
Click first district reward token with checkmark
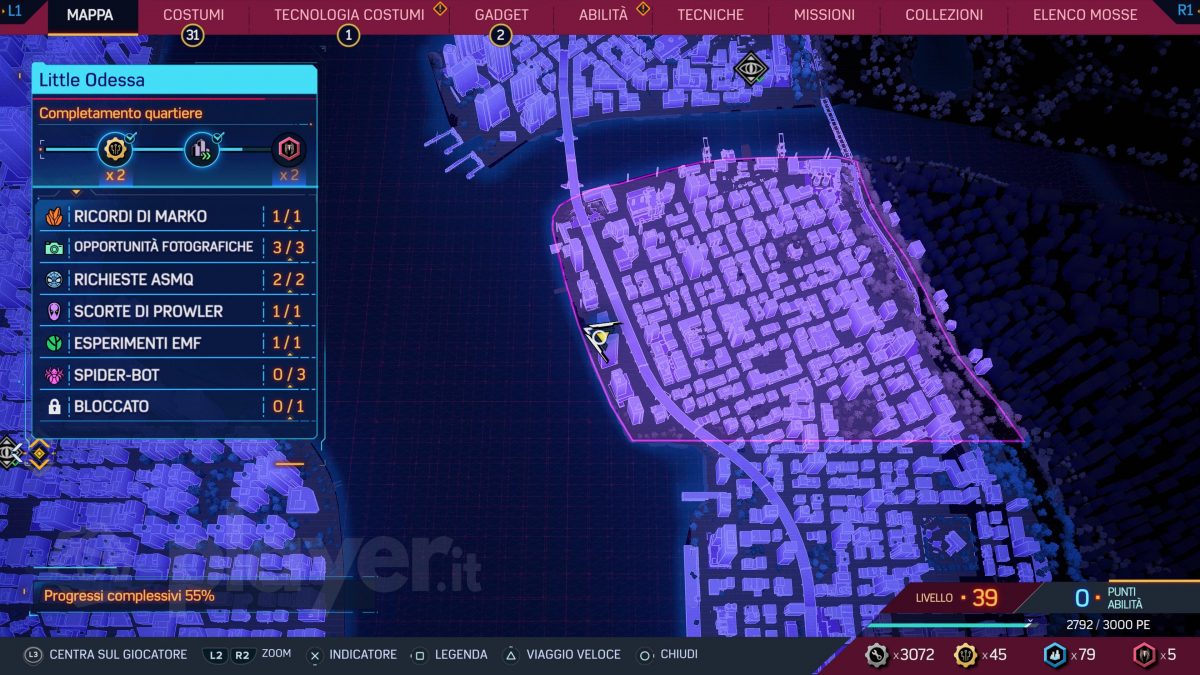pyautogui.click(x=114, y=151)
